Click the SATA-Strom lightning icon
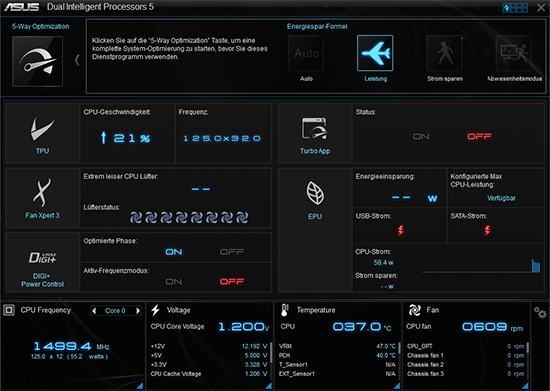 [487, 230]
